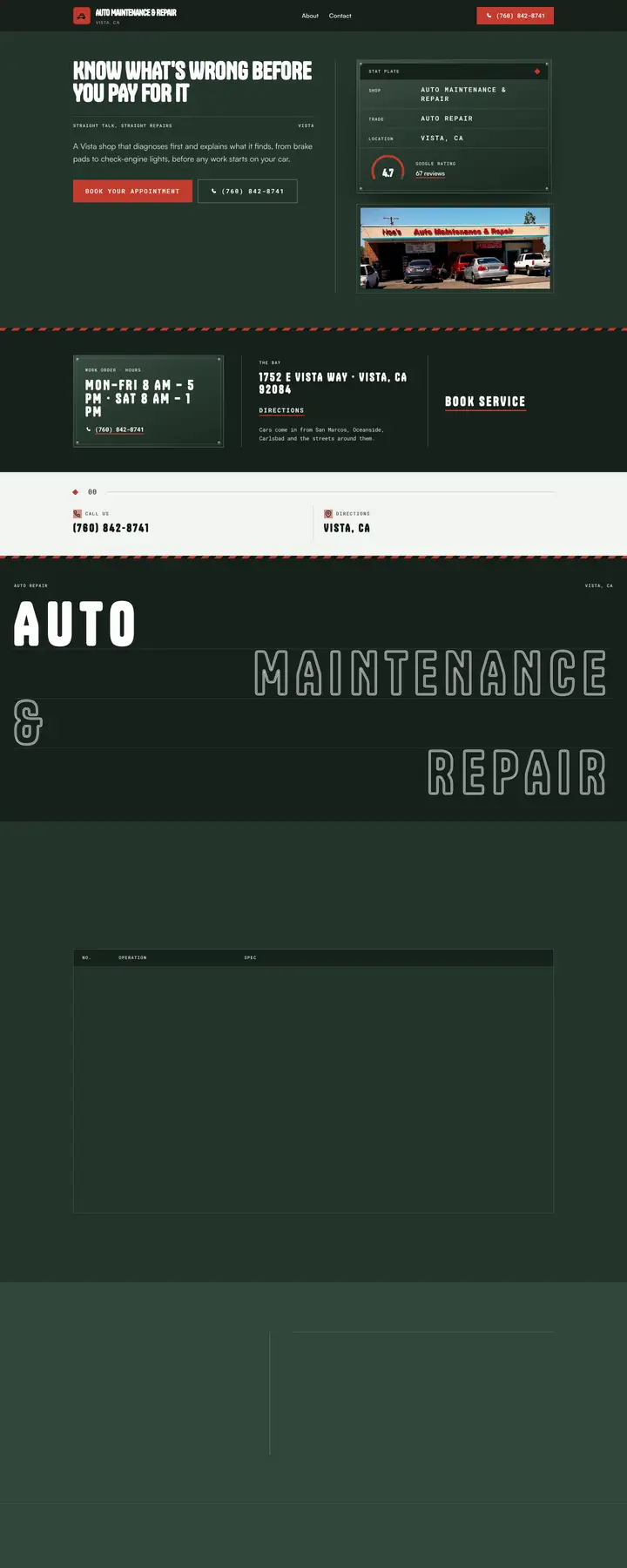Click outlined (760) 842-8741 hero button
The image size is (627, 1568).
click(x=247, y=191)
